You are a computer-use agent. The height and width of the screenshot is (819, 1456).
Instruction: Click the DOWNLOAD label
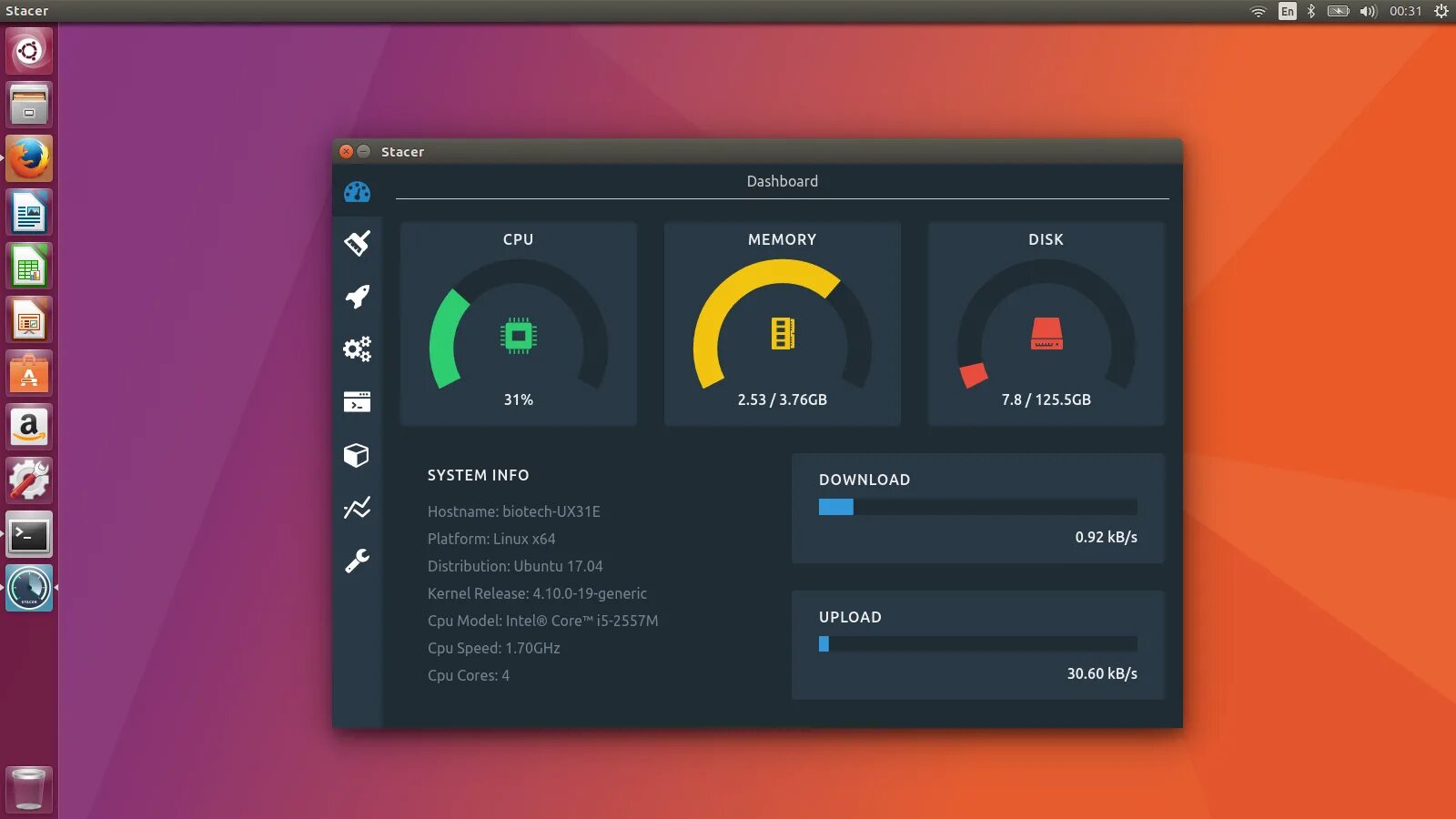pyautogui.click(x=864, y=480)
